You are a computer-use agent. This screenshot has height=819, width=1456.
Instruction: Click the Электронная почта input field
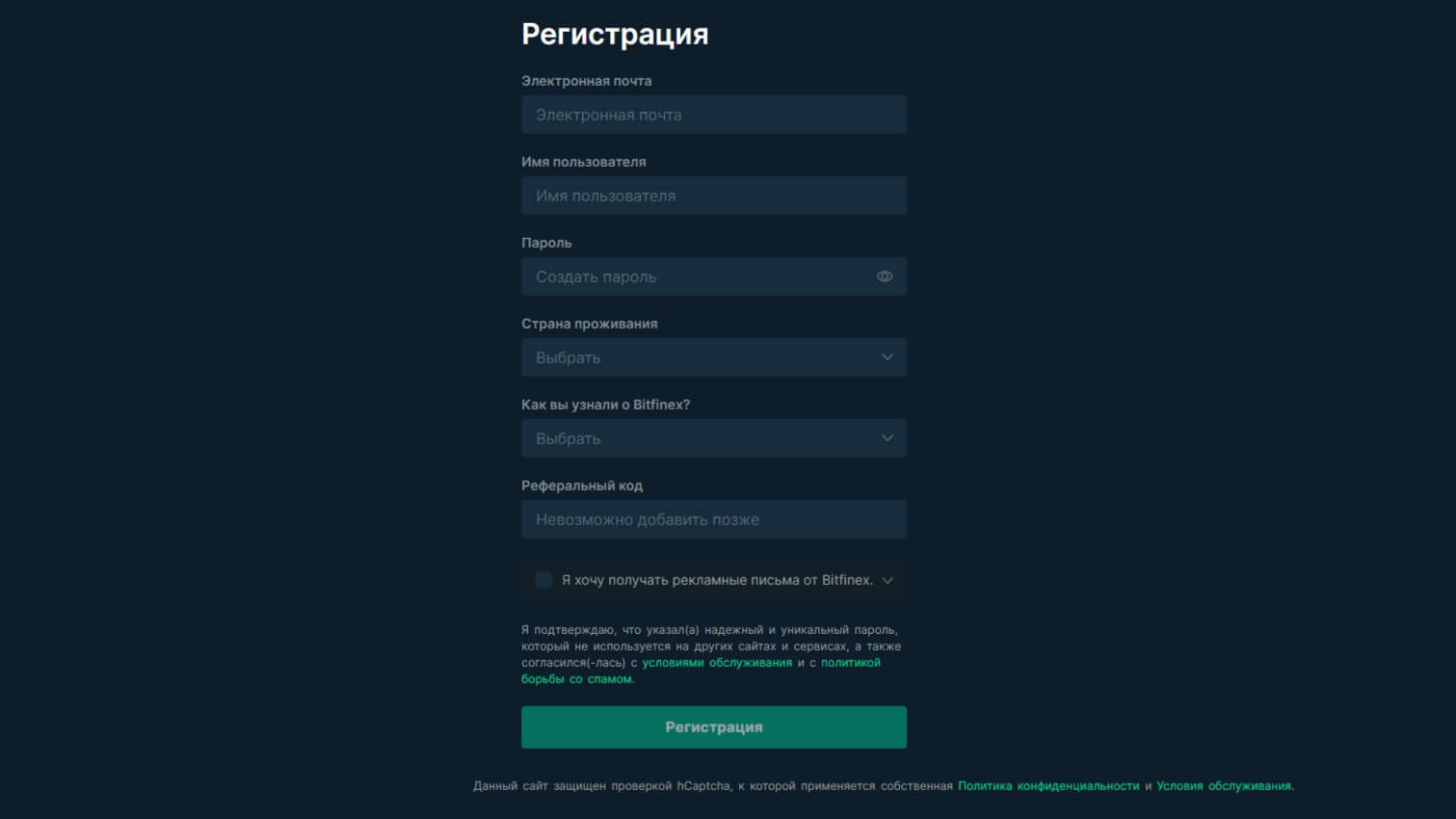[713, 115]
